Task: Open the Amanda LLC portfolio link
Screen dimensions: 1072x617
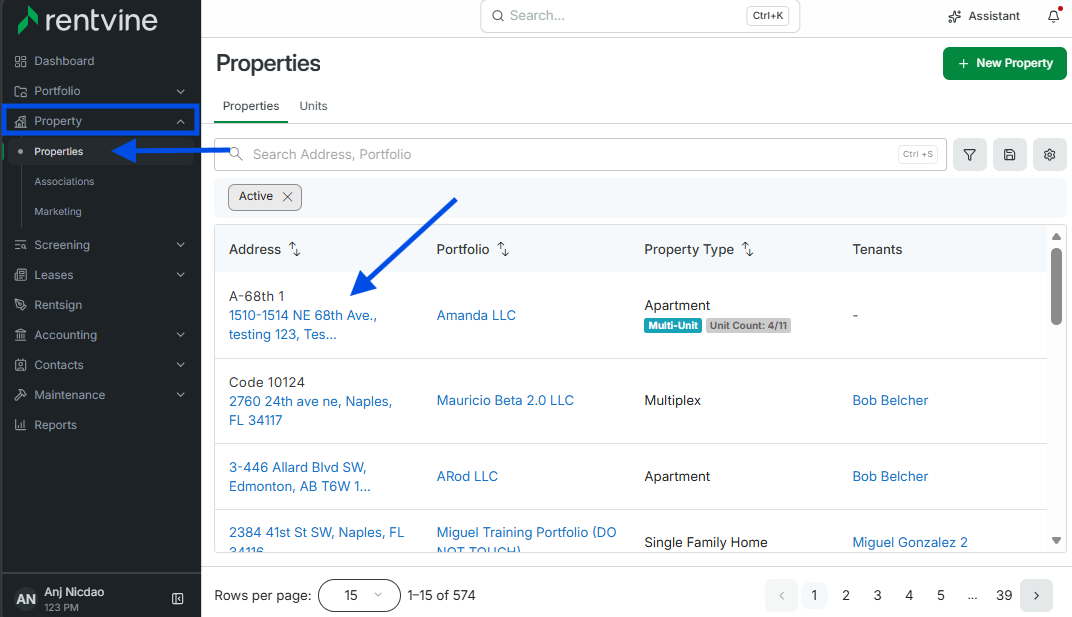Action: coord(476,315)
